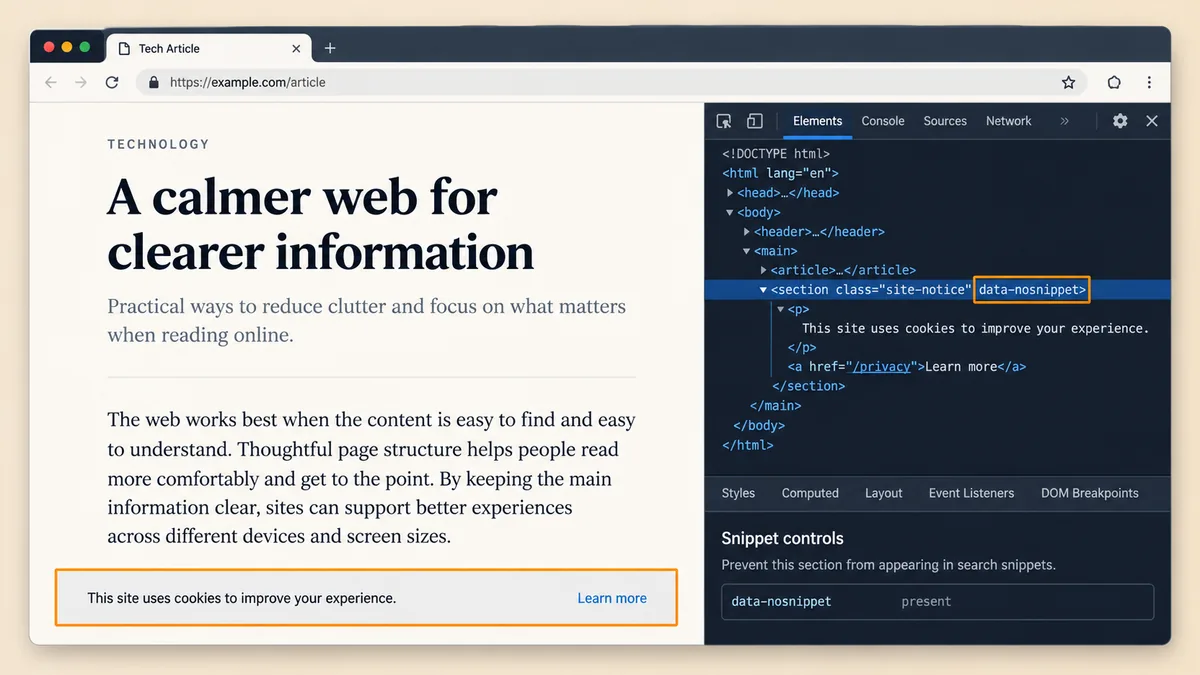Open the Styles pane tab
Image resolution: width=1200 pixels, height=675 pixels.
[738, 493]
